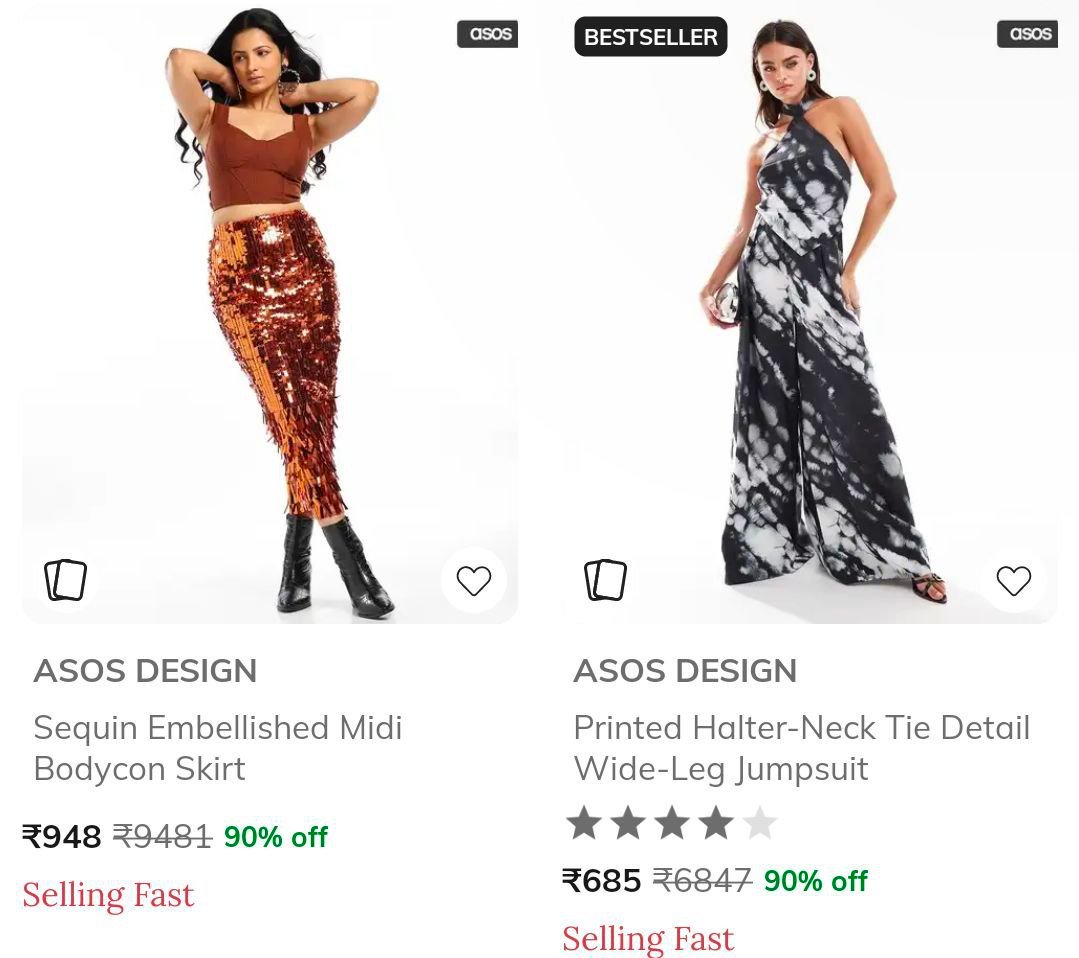
Task: Tap the BESTSELLER badge on the jumpsuit
Action: click(650, 37)
